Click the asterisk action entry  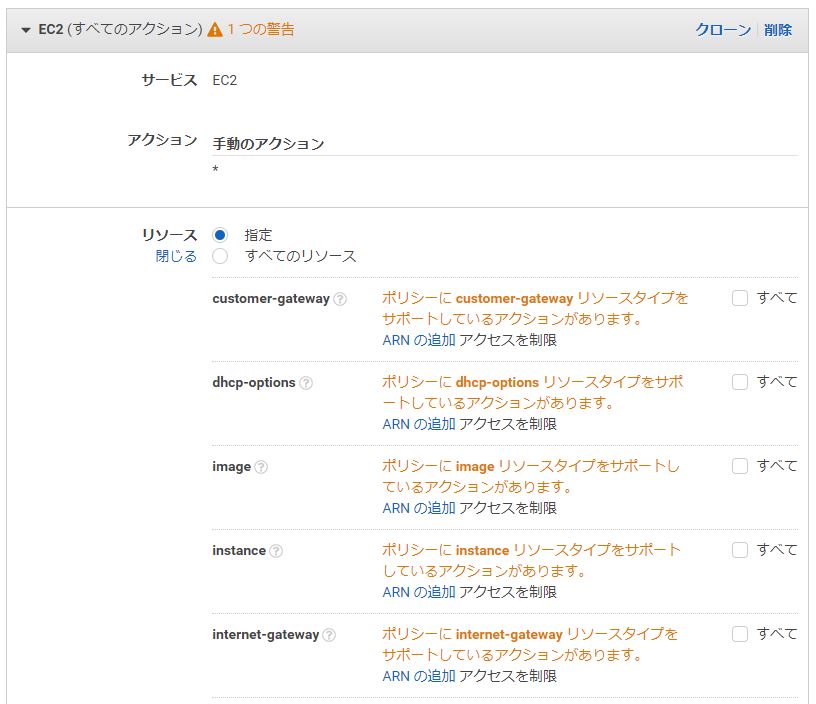point(215,169)
